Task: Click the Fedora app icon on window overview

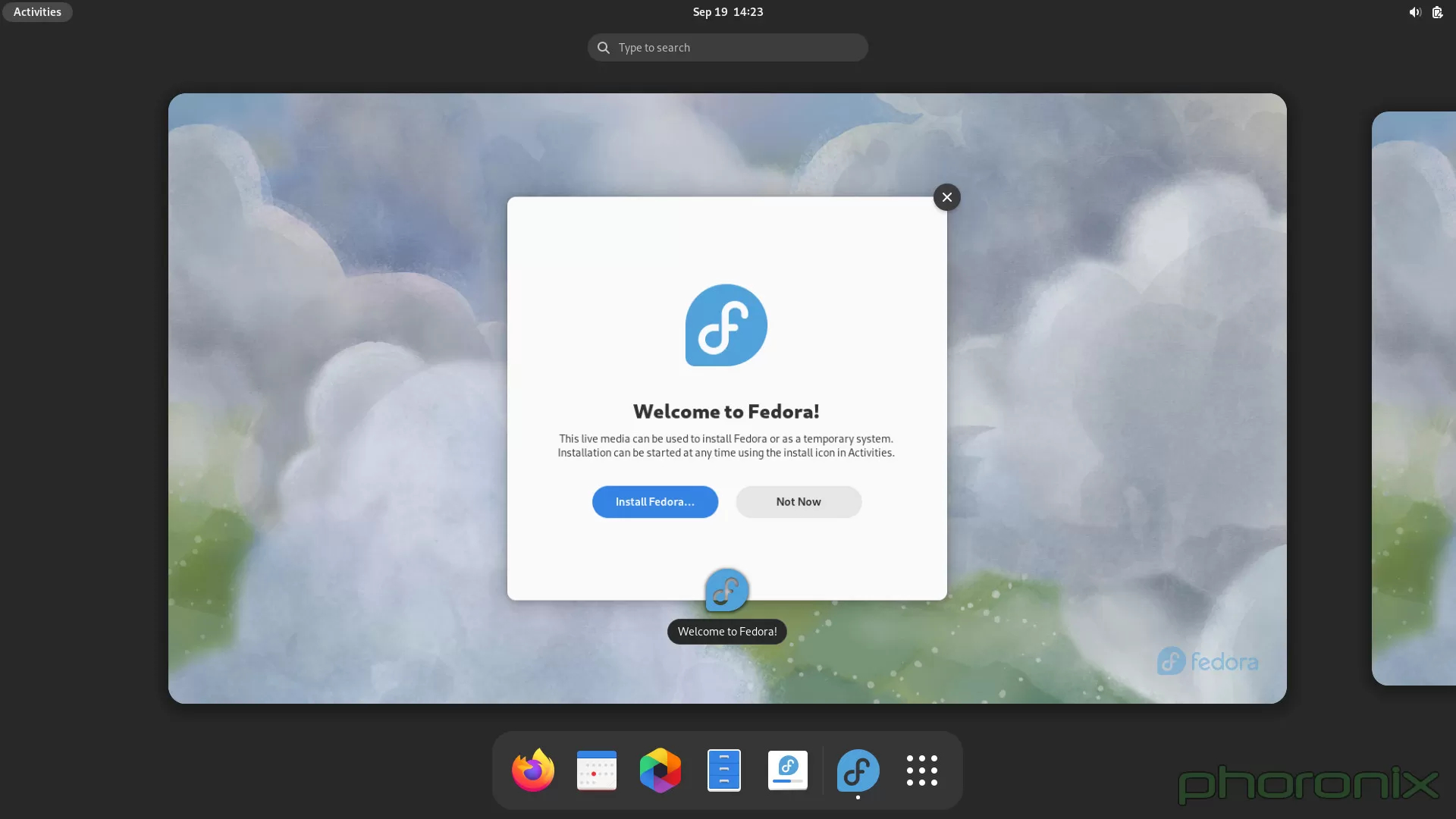Action: [726, 590]
